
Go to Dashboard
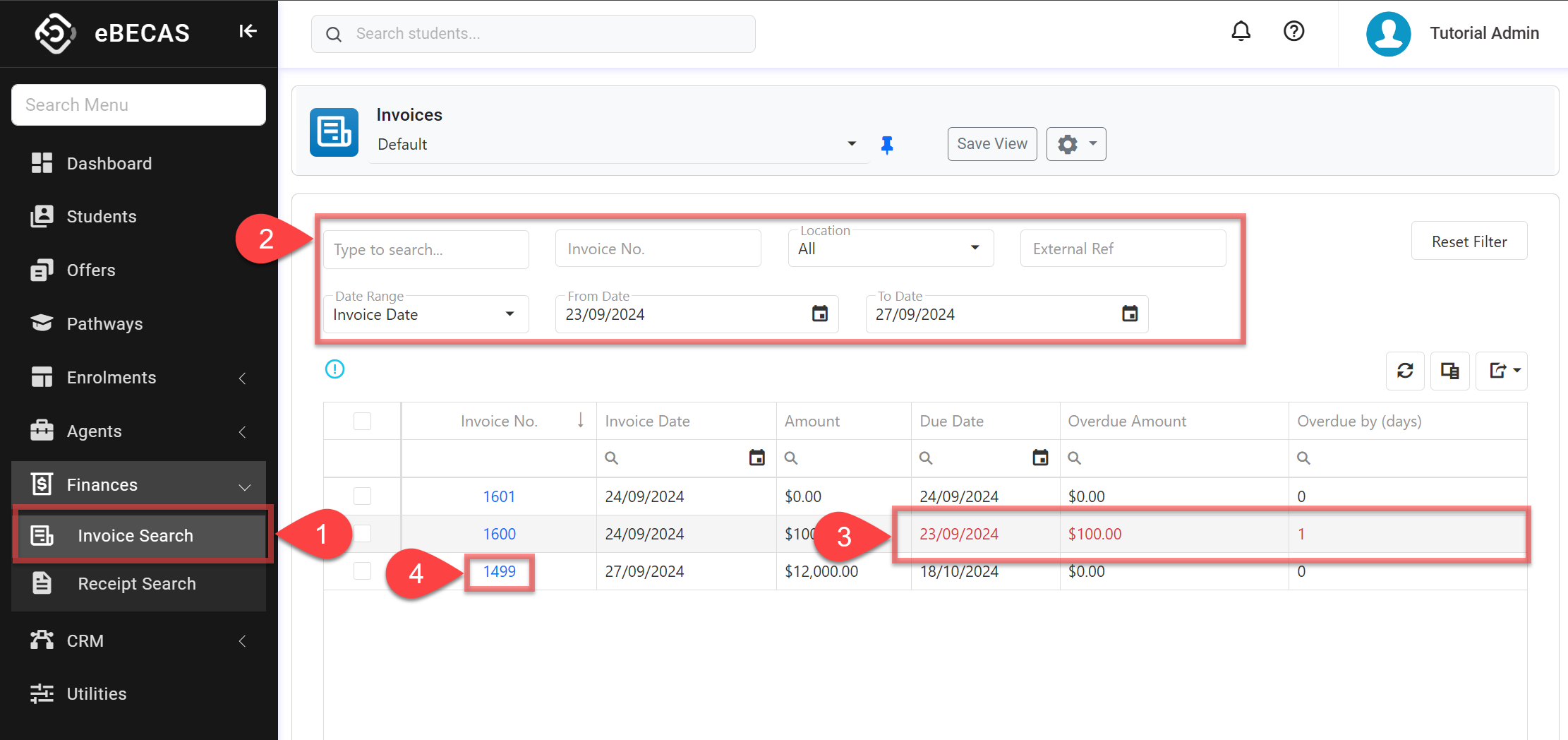click(138, 164)
